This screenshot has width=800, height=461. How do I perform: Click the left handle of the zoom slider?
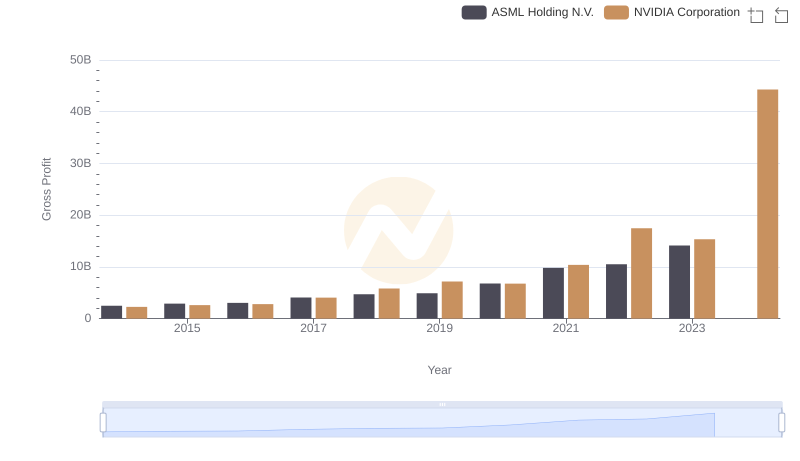pos(103,423)
